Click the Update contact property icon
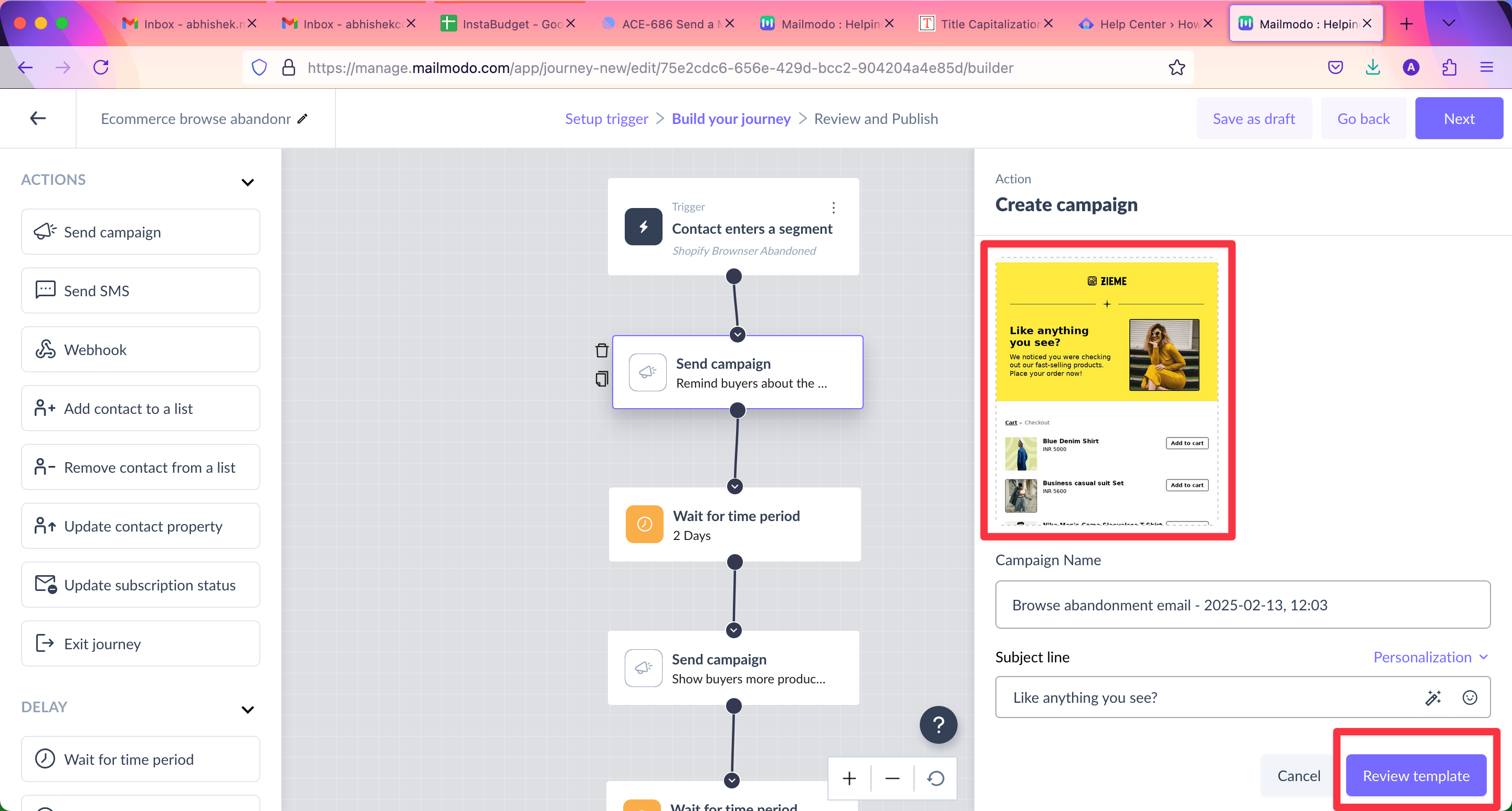The width and height of the screenshot is (1512, 811). (x=45, y=526)
